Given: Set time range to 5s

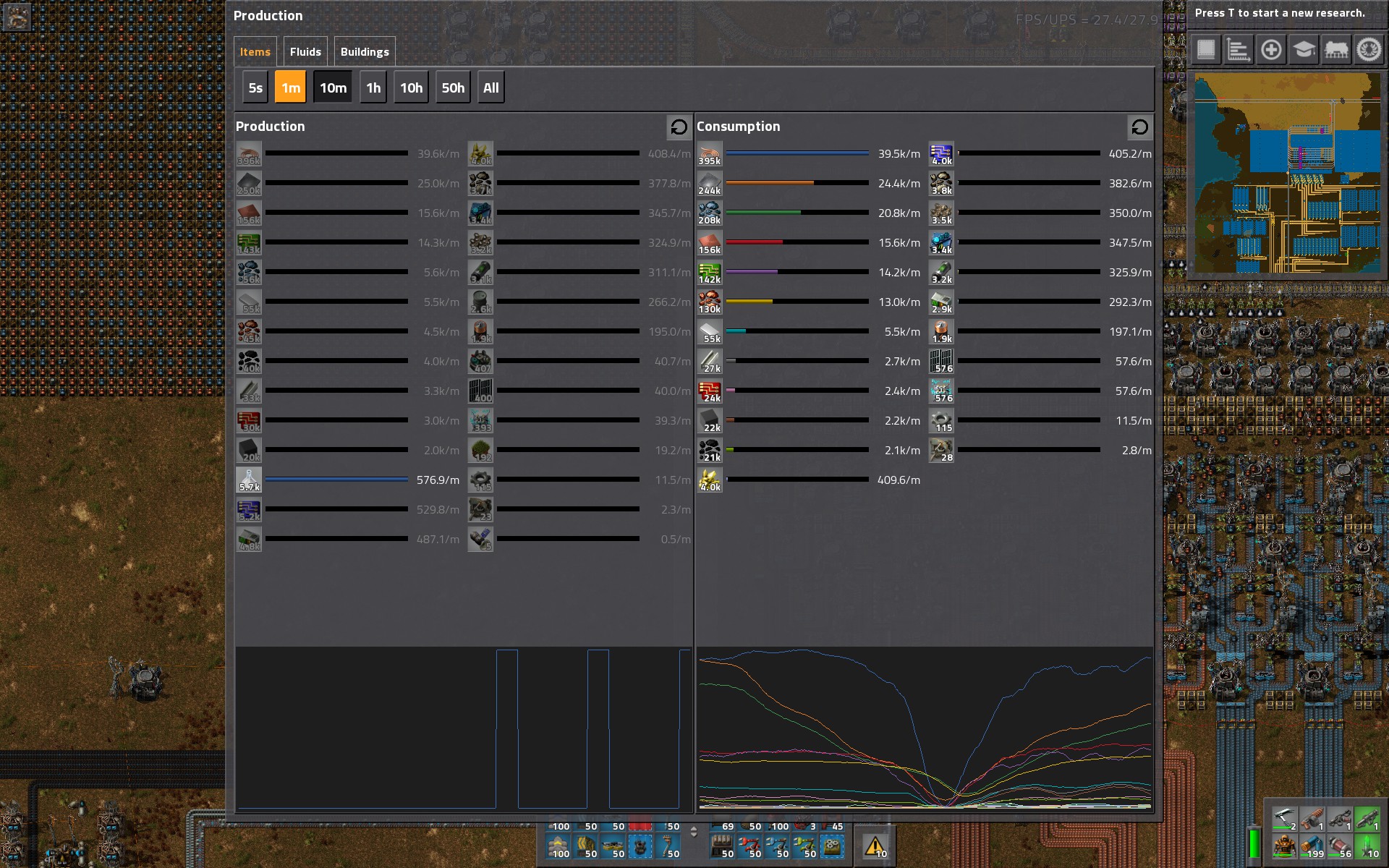Looking at the screenshot, I should coord(255,88).
